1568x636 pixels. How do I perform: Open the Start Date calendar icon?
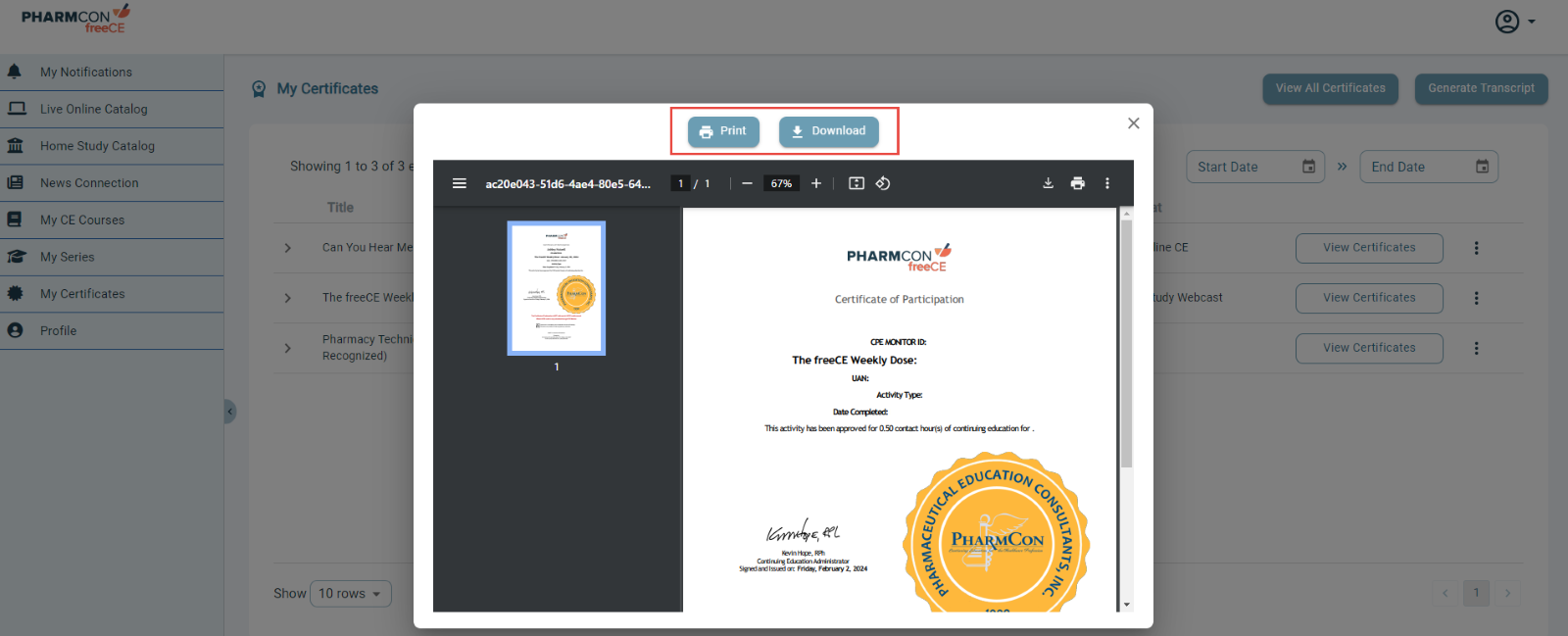(x=1308, y=167)
